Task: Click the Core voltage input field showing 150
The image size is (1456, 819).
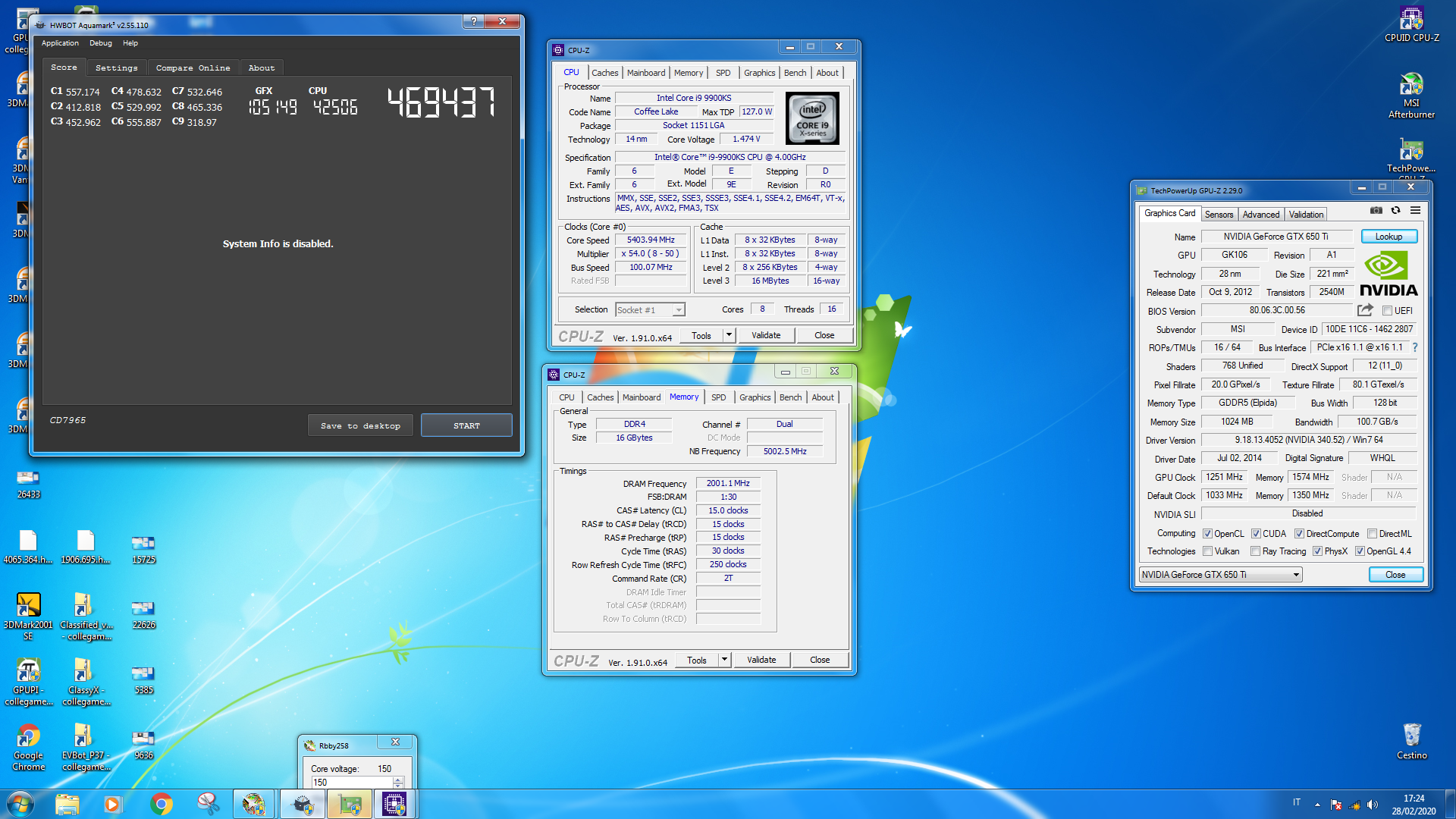Action: pyautogui.click(x=352, y=783)
